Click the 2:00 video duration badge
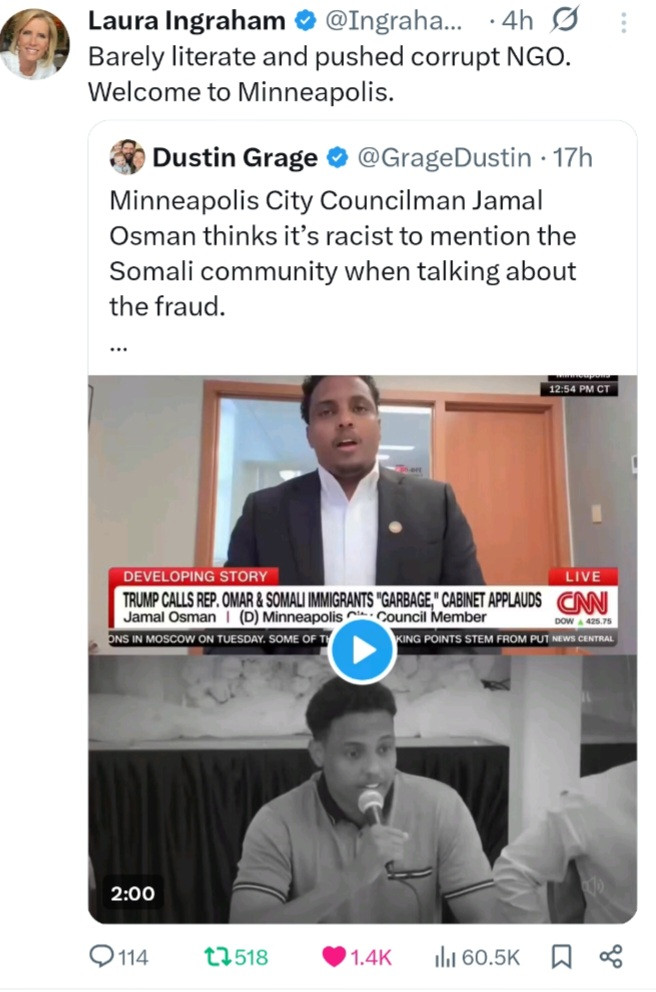 133,893
